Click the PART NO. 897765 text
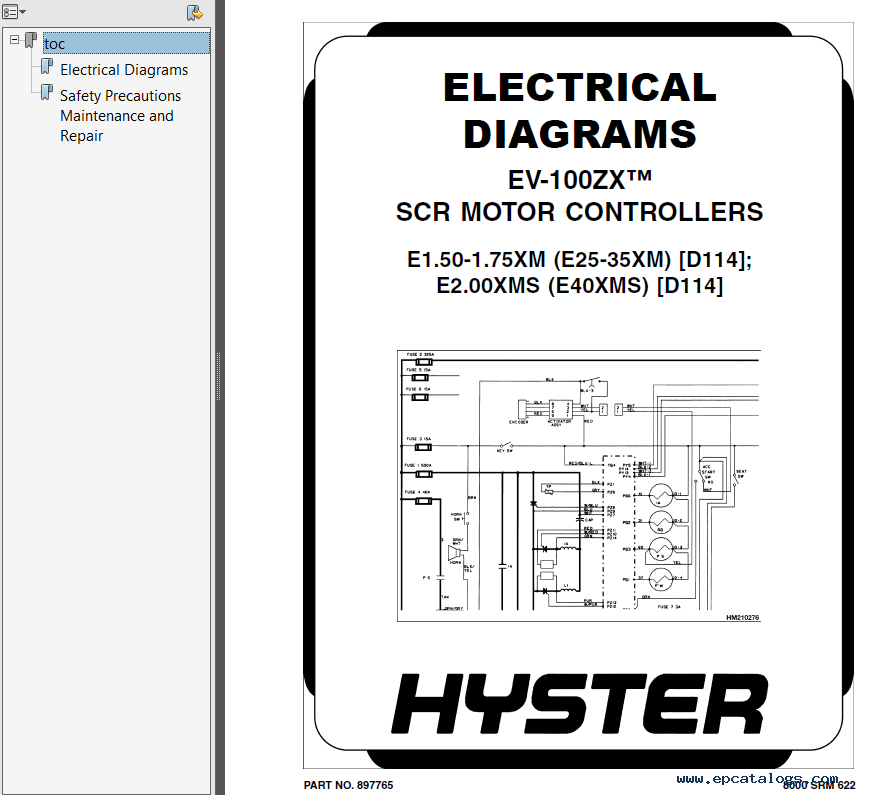The image size is (889, 795). [x=348, y=785]
